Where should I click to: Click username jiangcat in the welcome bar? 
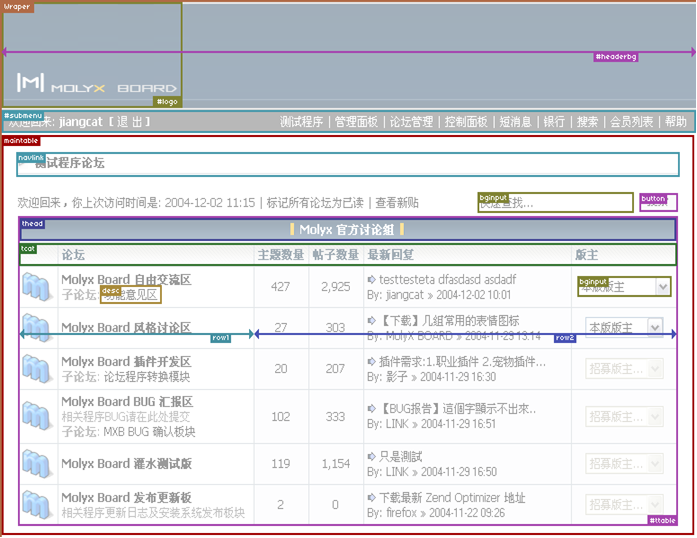point(81,122)
